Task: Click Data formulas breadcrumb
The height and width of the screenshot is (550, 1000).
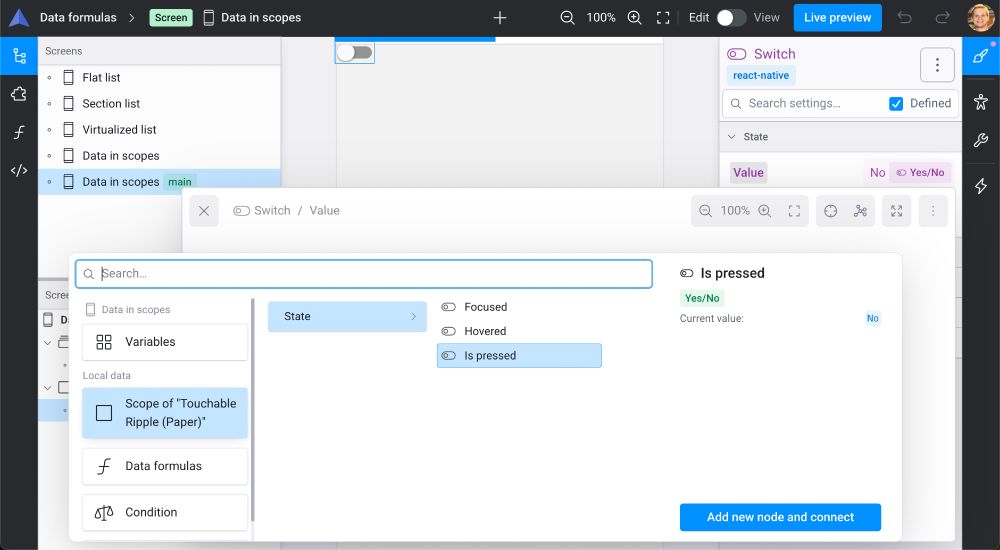Action: tap(78, 18)
